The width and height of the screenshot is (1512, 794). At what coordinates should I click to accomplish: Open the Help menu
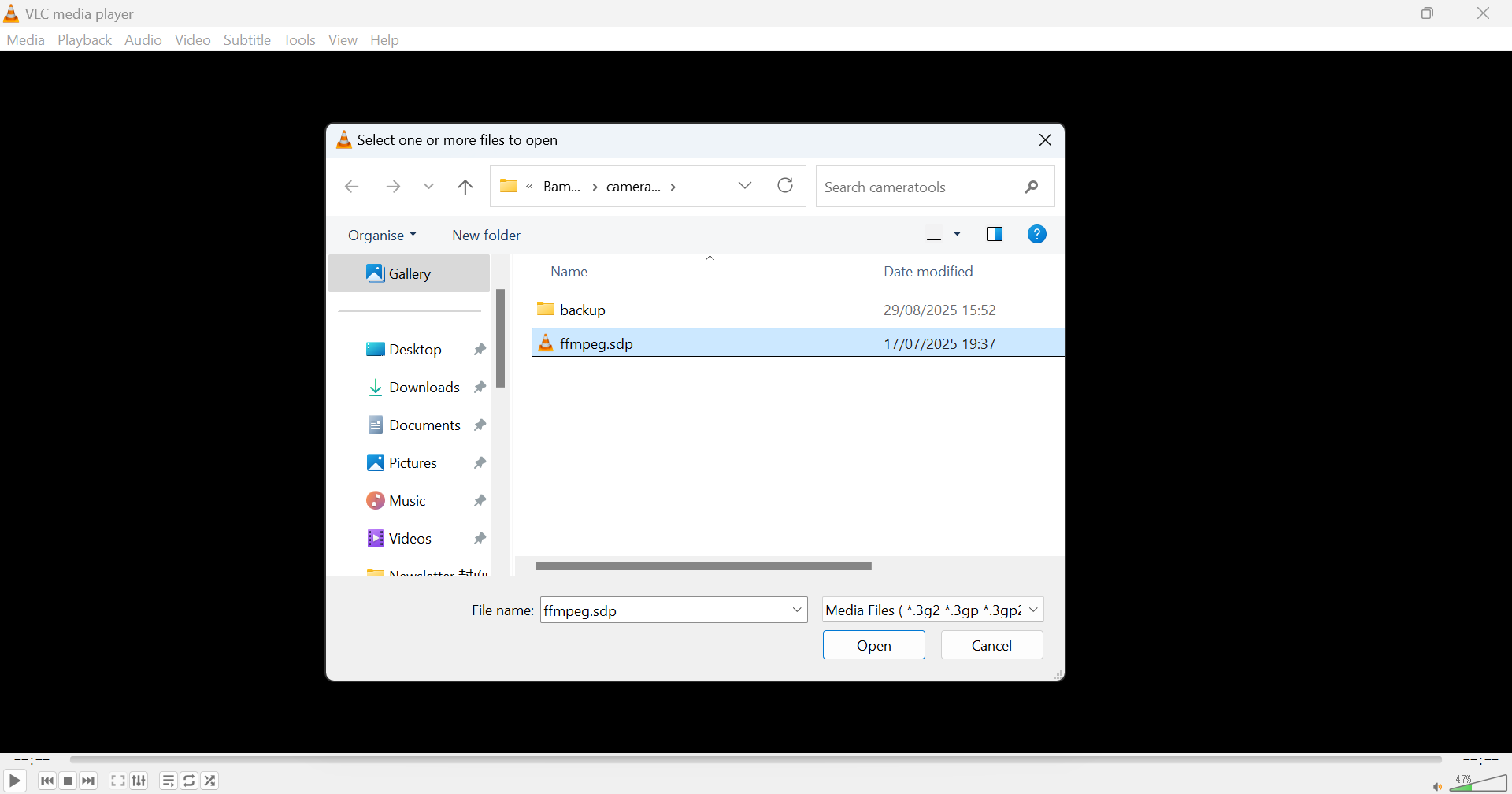point(384,39)
